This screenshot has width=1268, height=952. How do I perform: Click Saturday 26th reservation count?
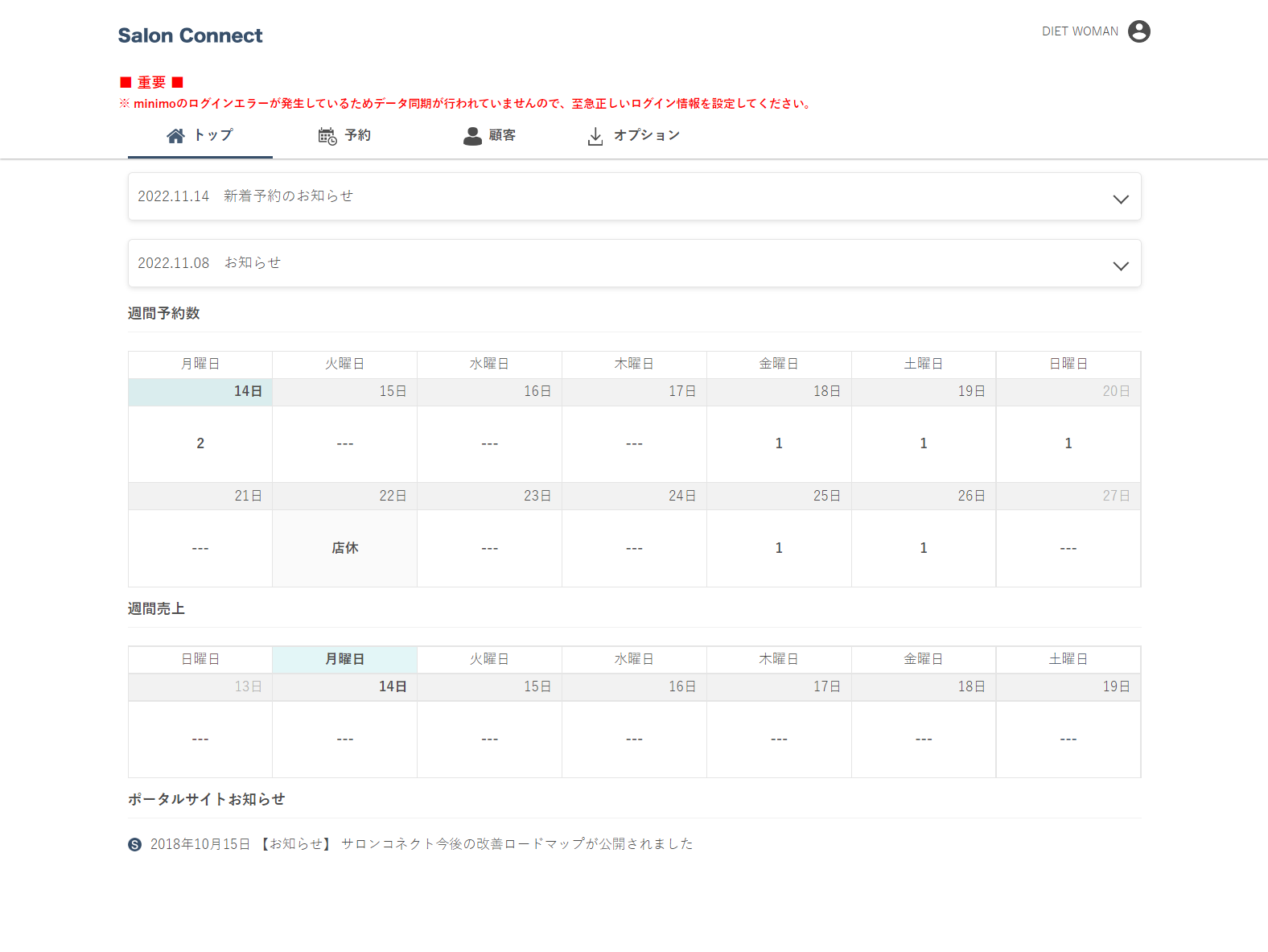(x=923, y=548)
